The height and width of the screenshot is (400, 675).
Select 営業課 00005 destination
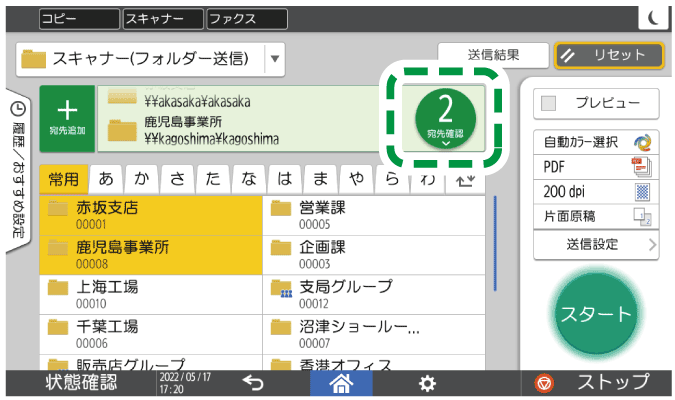click(x=374, y=215)
